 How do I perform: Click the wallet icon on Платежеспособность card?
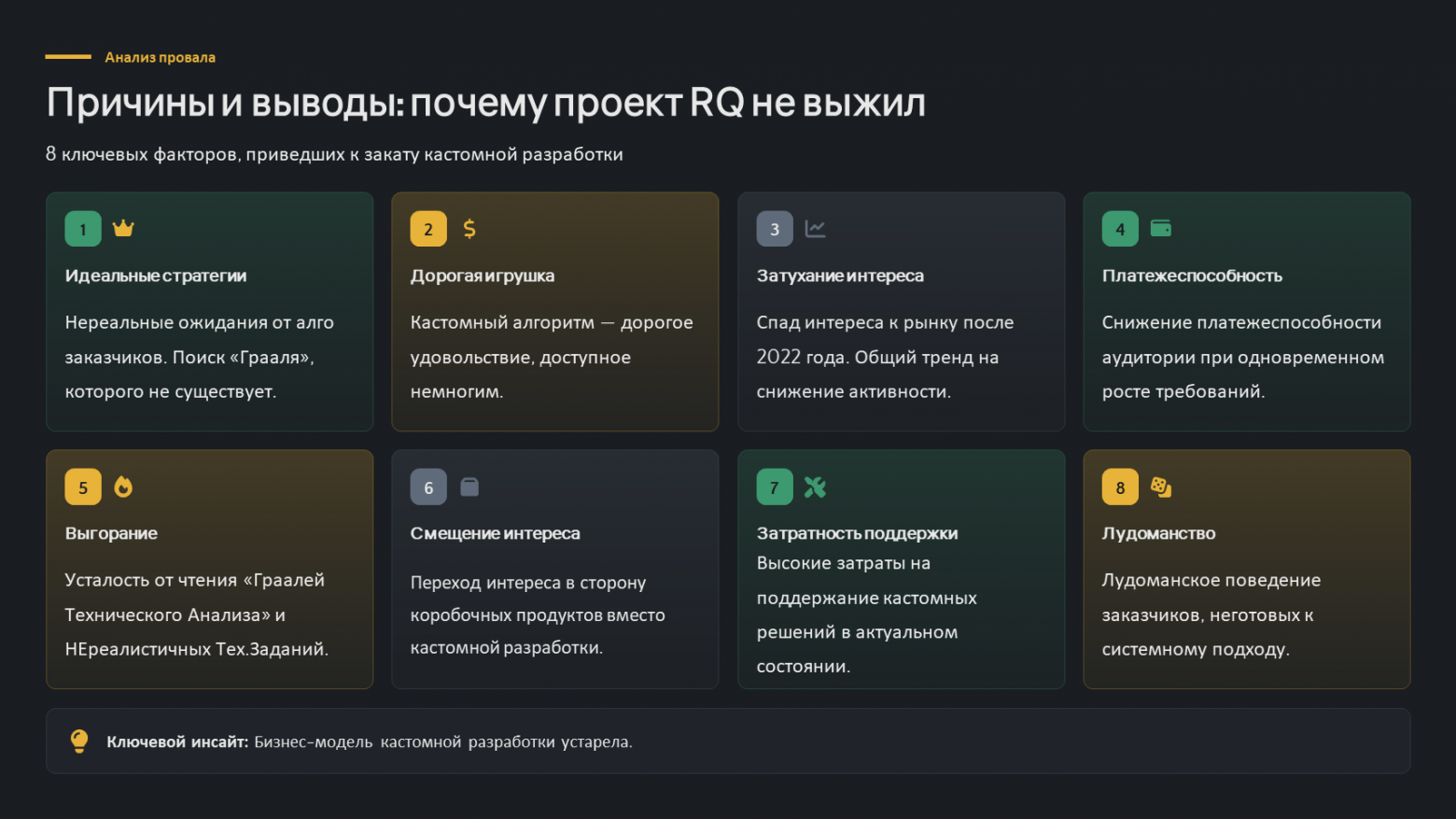point(1161,228)
